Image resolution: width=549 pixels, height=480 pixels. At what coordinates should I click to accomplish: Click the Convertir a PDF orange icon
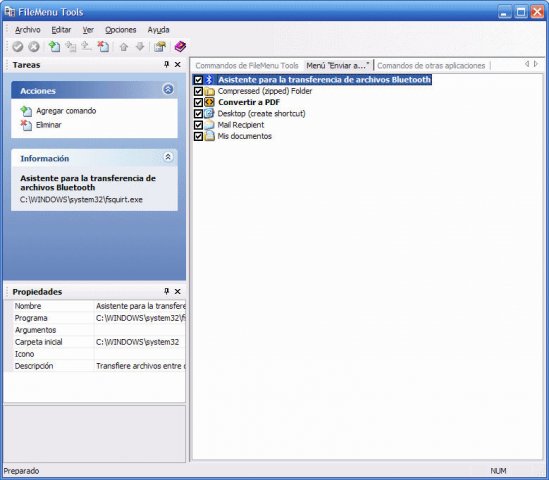[x=209, y=102]
